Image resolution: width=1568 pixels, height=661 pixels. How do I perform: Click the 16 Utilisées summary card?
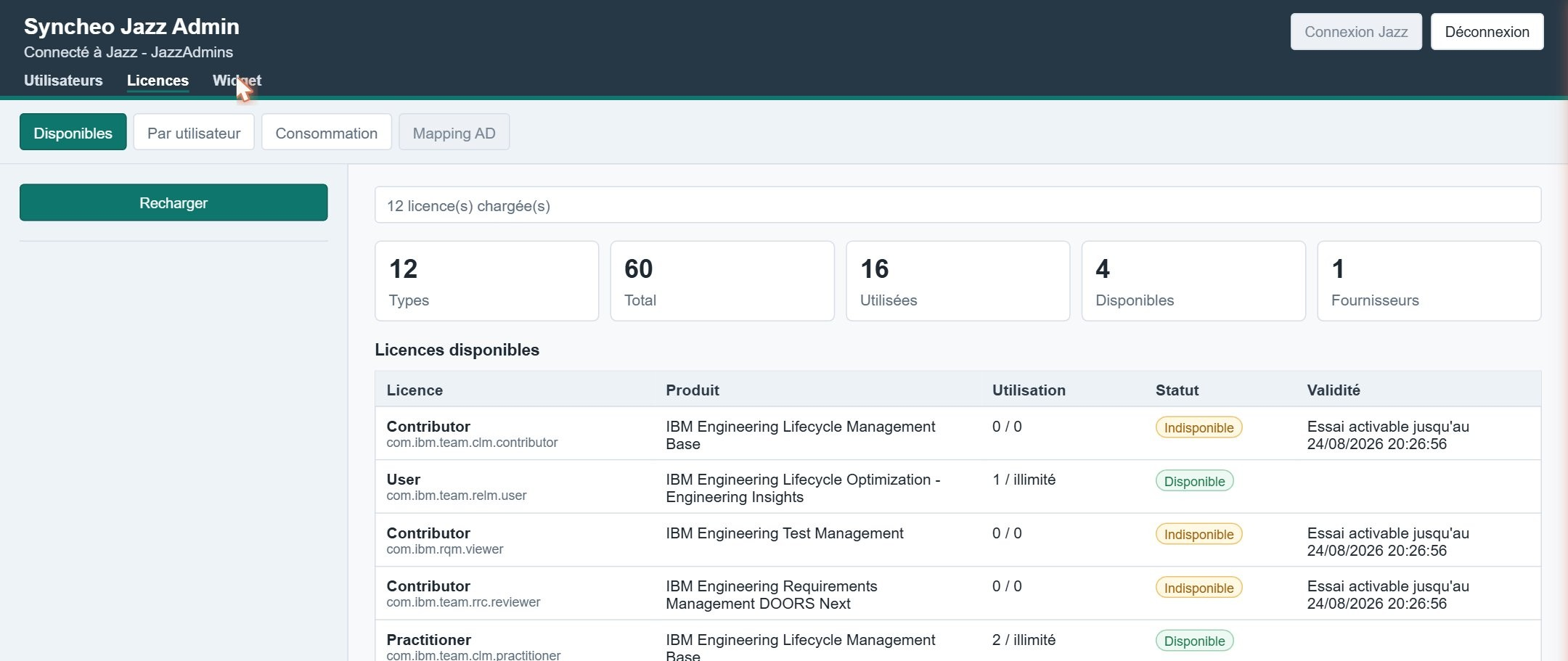point(957,281)
